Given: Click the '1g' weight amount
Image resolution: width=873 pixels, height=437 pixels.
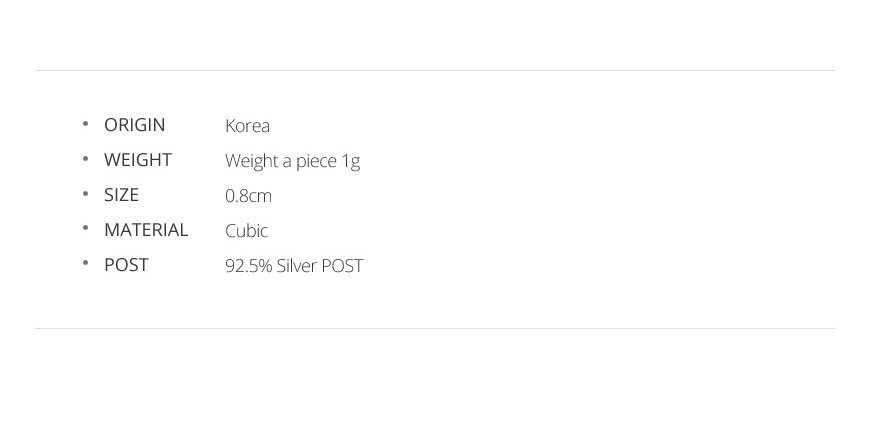Looking at the screenshot, I should [351, 161].
